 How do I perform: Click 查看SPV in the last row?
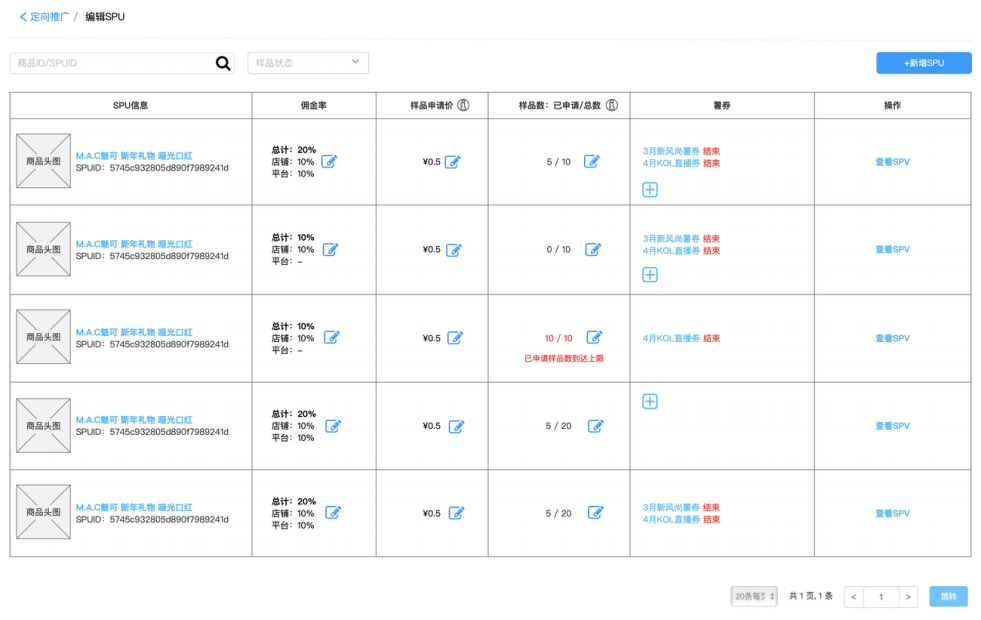892,514
